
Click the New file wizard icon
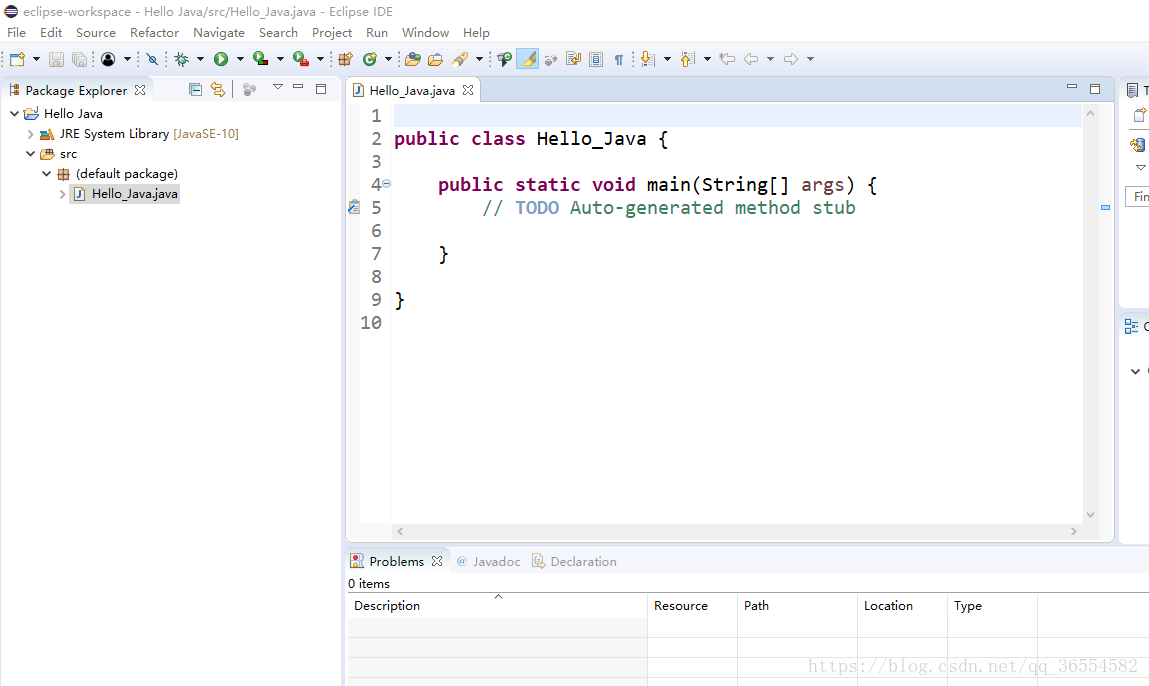click(18, 59)
